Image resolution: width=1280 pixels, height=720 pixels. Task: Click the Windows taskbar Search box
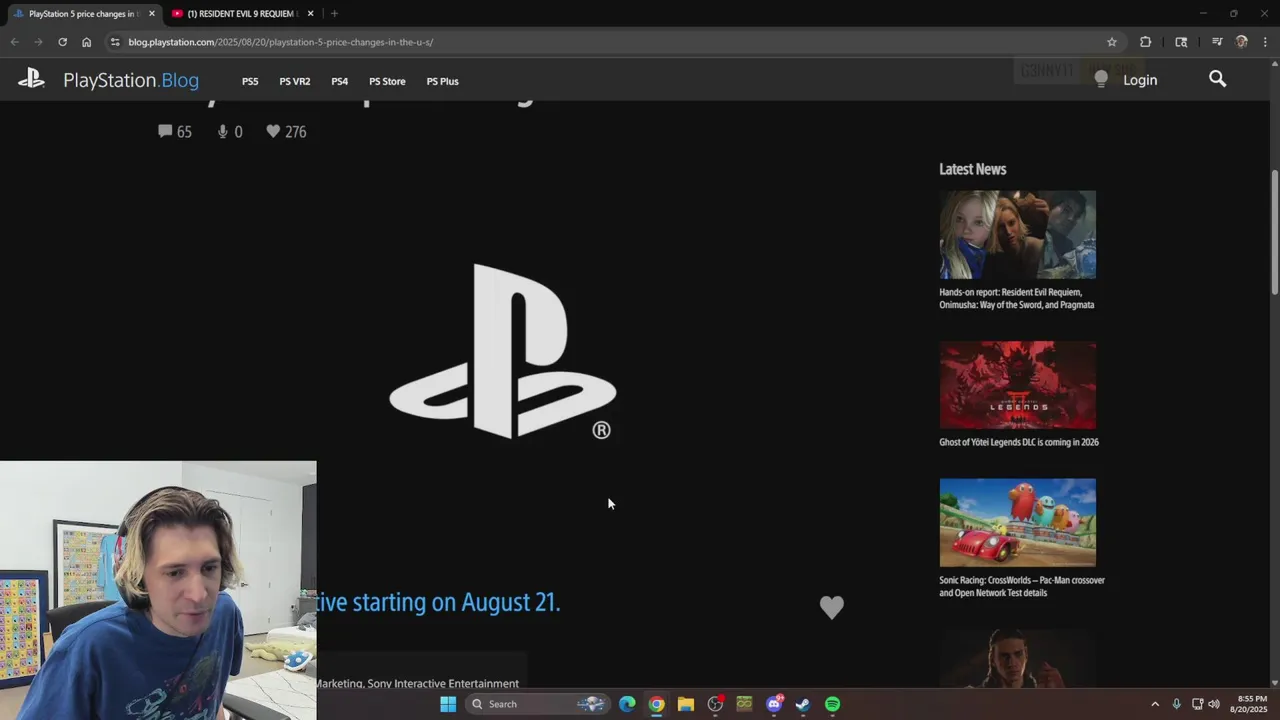pyautogui.click(x=538, y=704)
